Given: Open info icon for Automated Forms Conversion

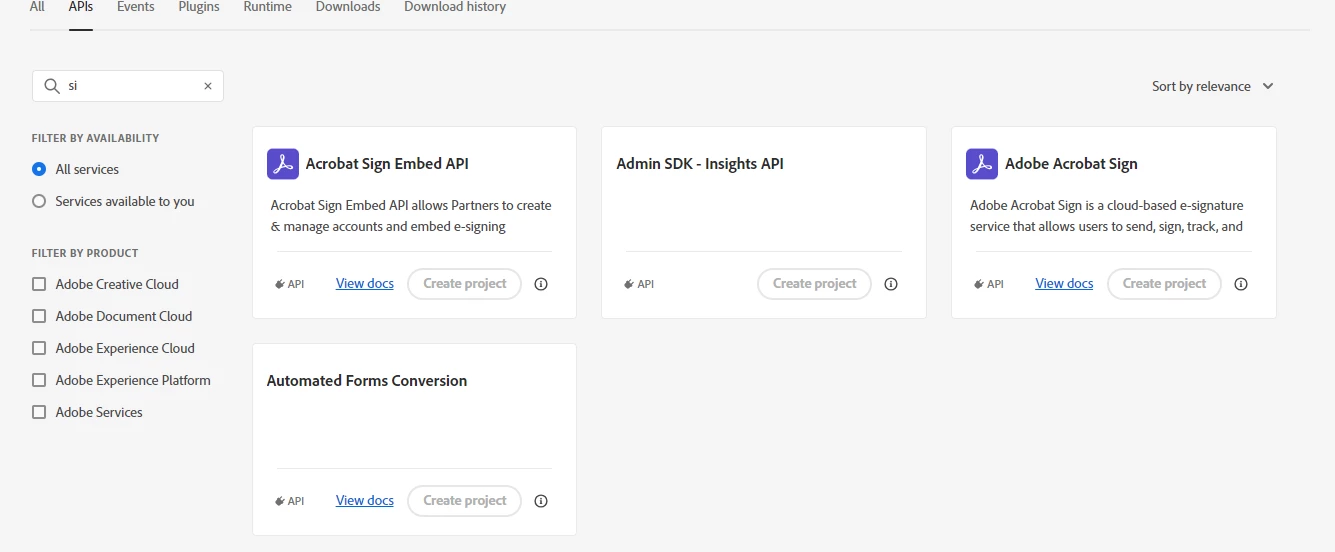Looking at the screenshot, I should pos(541,501).
